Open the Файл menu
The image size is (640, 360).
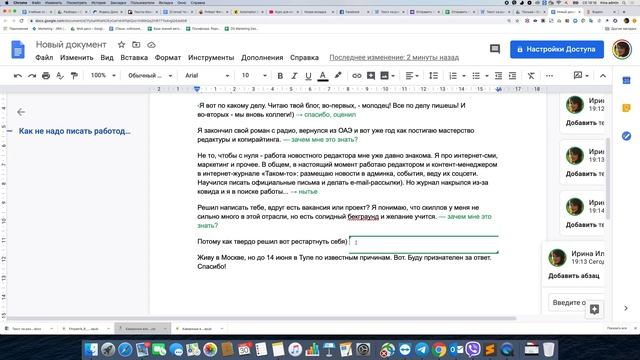[x=44, y=58]
